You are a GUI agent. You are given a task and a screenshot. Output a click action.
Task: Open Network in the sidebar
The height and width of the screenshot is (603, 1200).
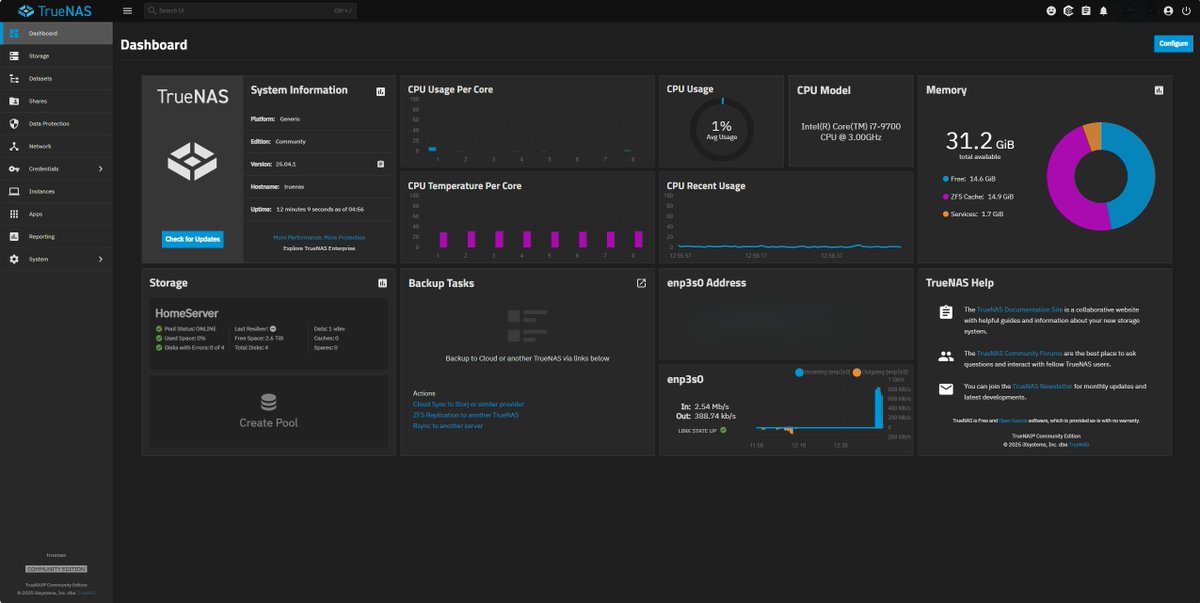pyautogui.click(x=56, y=146)
